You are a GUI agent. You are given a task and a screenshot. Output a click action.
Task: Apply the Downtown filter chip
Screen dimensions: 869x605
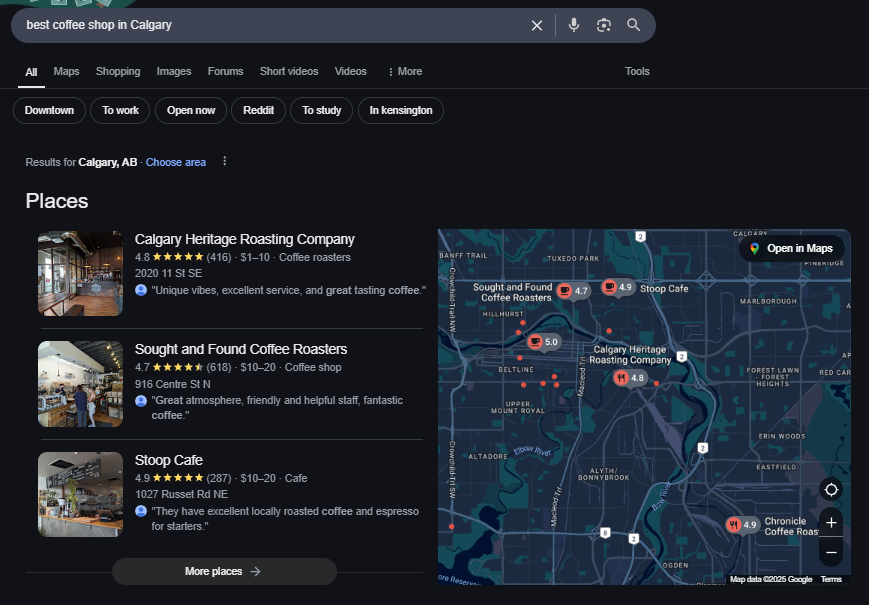tap(50, 111)
